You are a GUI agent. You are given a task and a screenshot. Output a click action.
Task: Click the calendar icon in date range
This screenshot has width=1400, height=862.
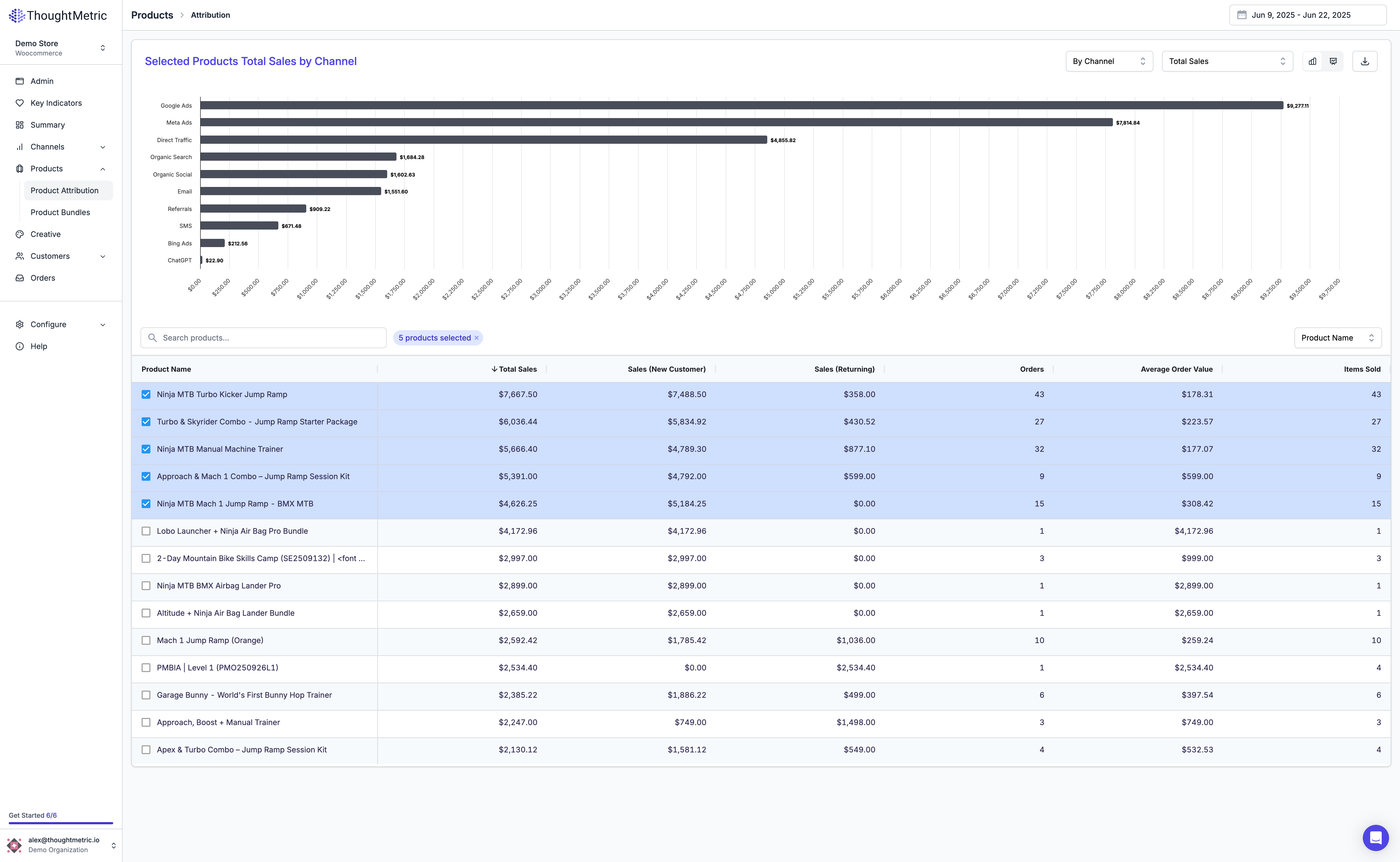[1241, 15]
